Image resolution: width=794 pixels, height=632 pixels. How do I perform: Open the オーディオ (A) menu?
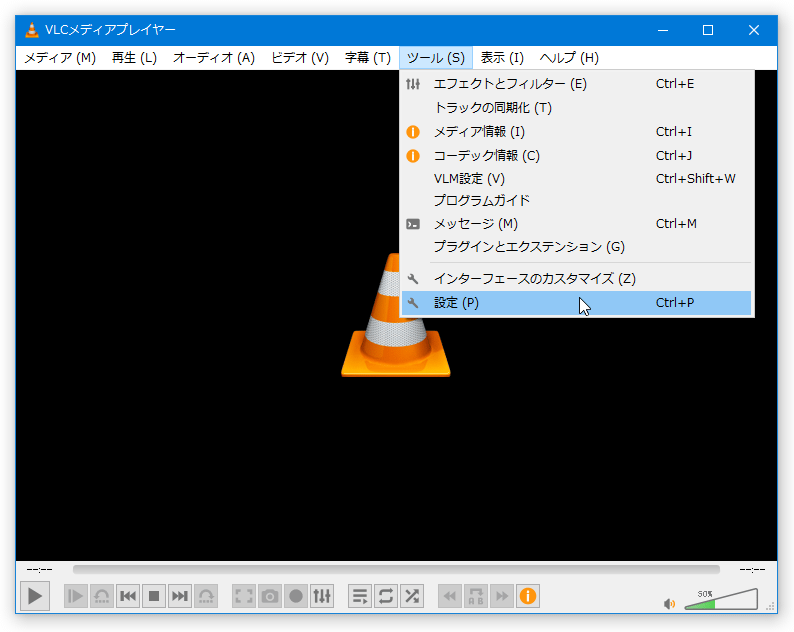[214, 58]
